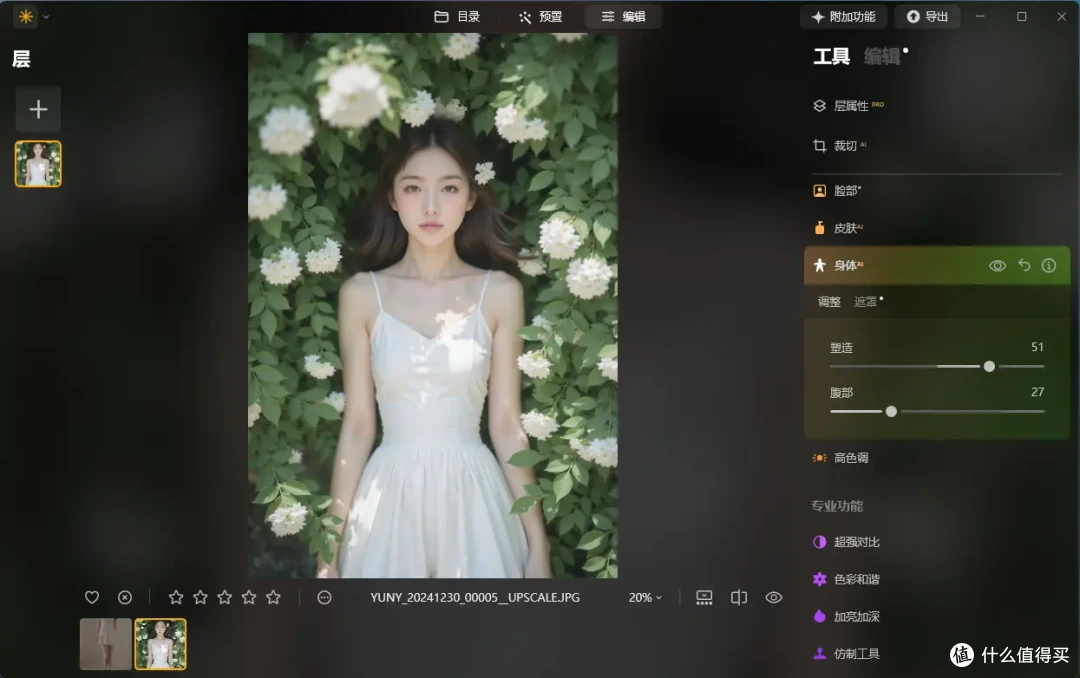Open the 附加功能 extras button
This screenshot has width=1080, height=678.
(844, 17)
